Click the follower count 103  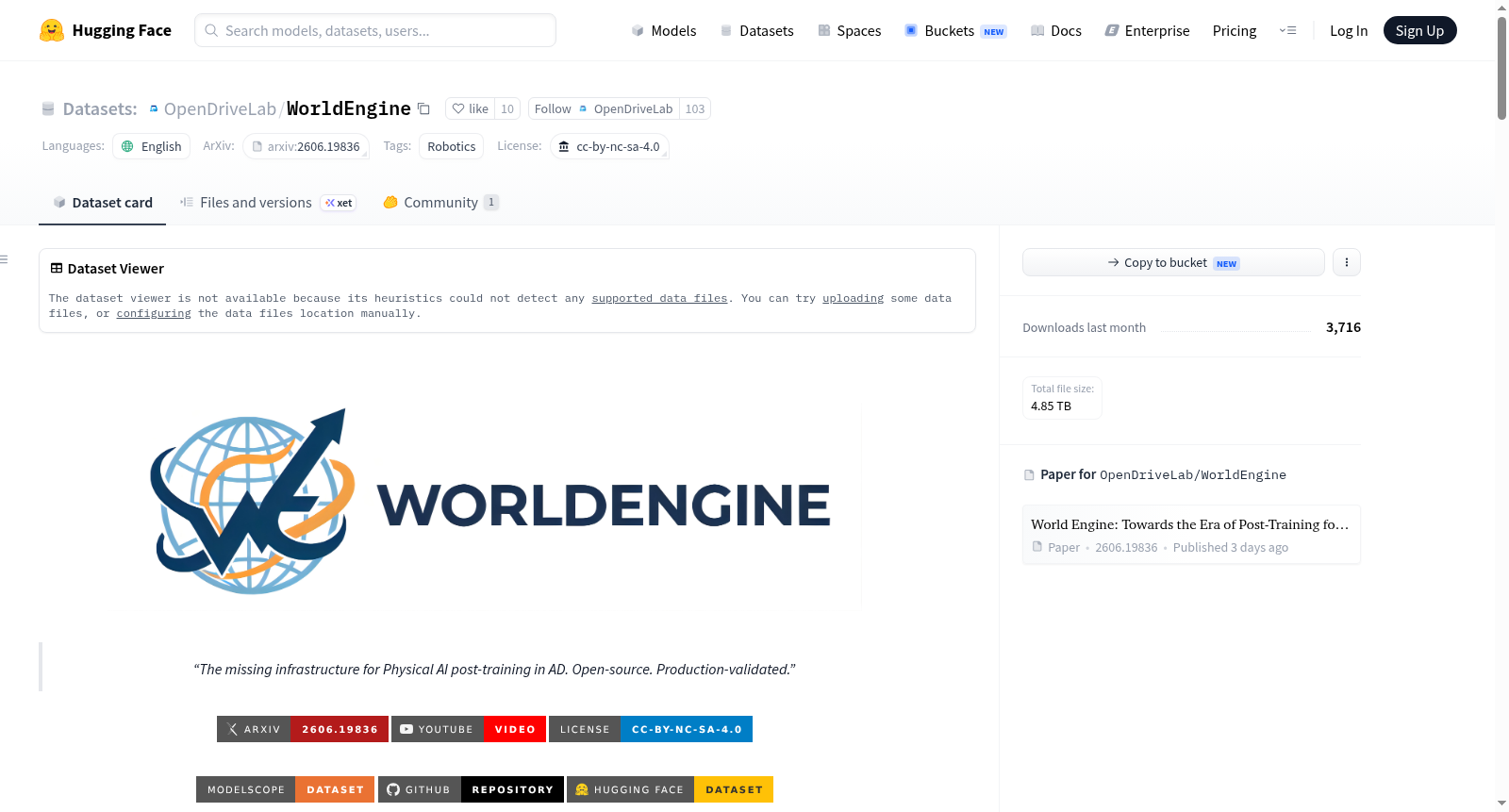pyautogui.click(x=695, y=108)
